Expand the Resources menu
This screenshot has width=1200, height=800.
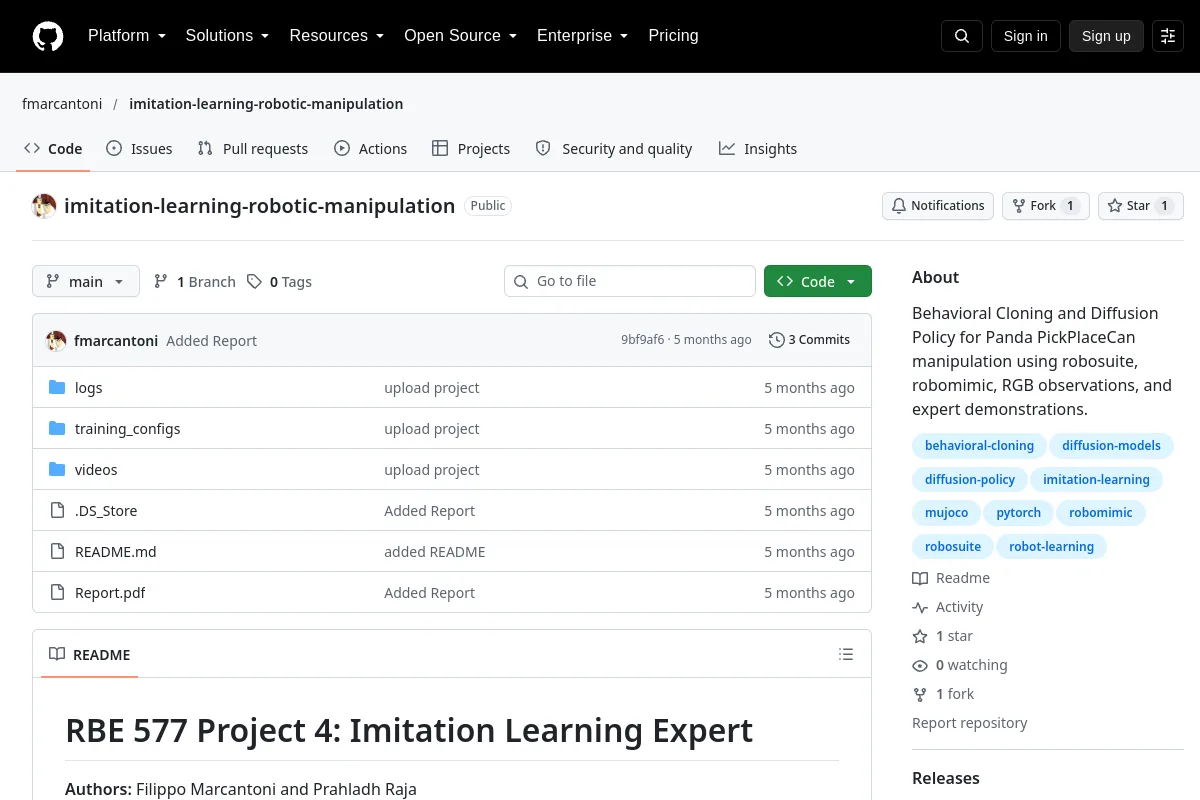[x=337, y=36]
